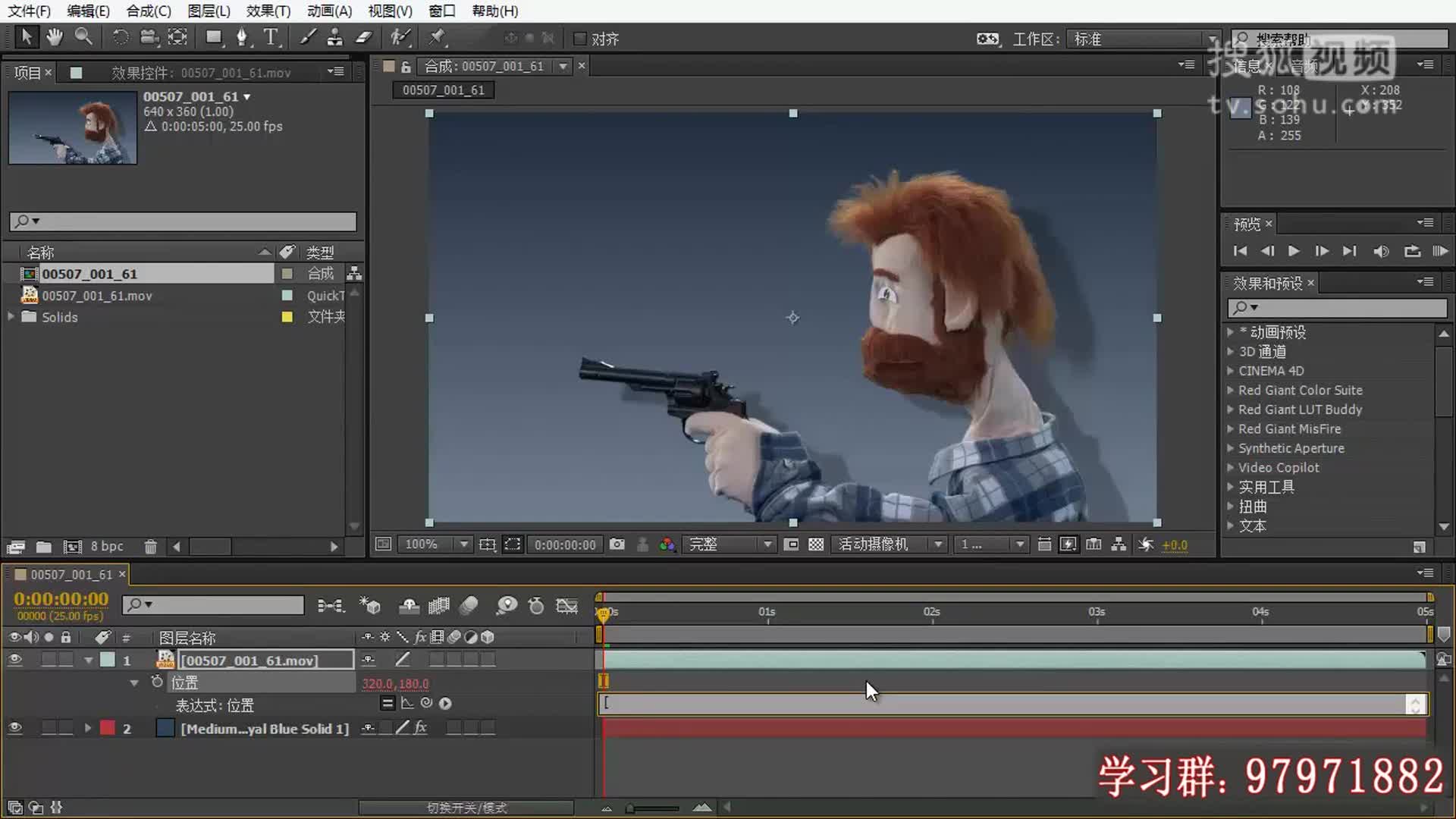Click the play button in preview panel
The width and height of the screenshot is (1456, 819).
[1294, 251]
